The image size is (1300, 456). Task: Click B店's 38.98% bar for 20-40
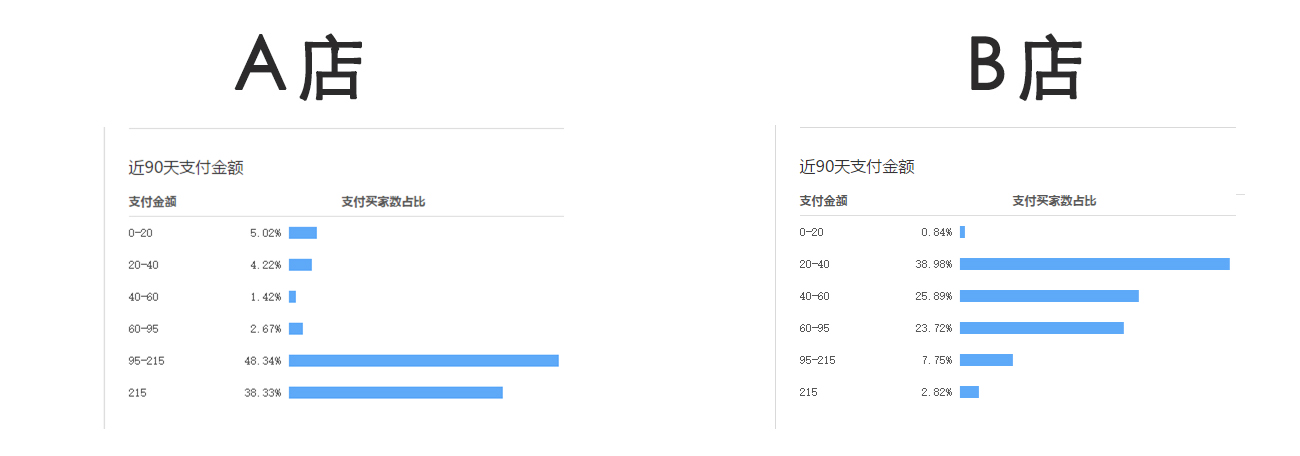(1095, 264)
